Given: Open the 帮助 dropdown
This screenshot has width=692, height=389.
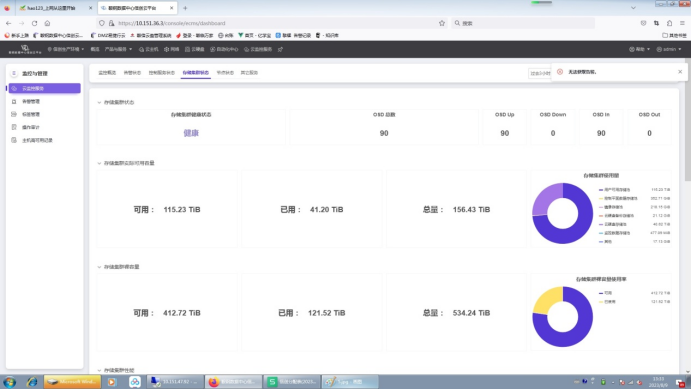Looking at the screenshot, I should point(639,49).
